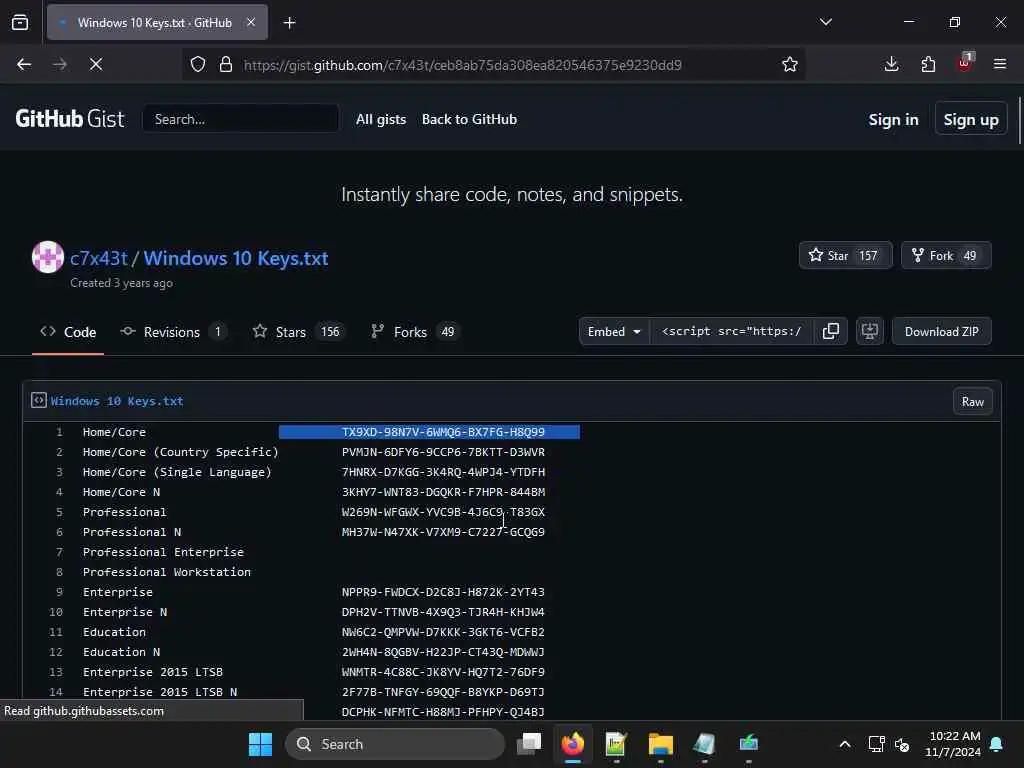Click the muted volume tray icon
The width and height of the screenshot is (1024, 768).
(902, 744)
